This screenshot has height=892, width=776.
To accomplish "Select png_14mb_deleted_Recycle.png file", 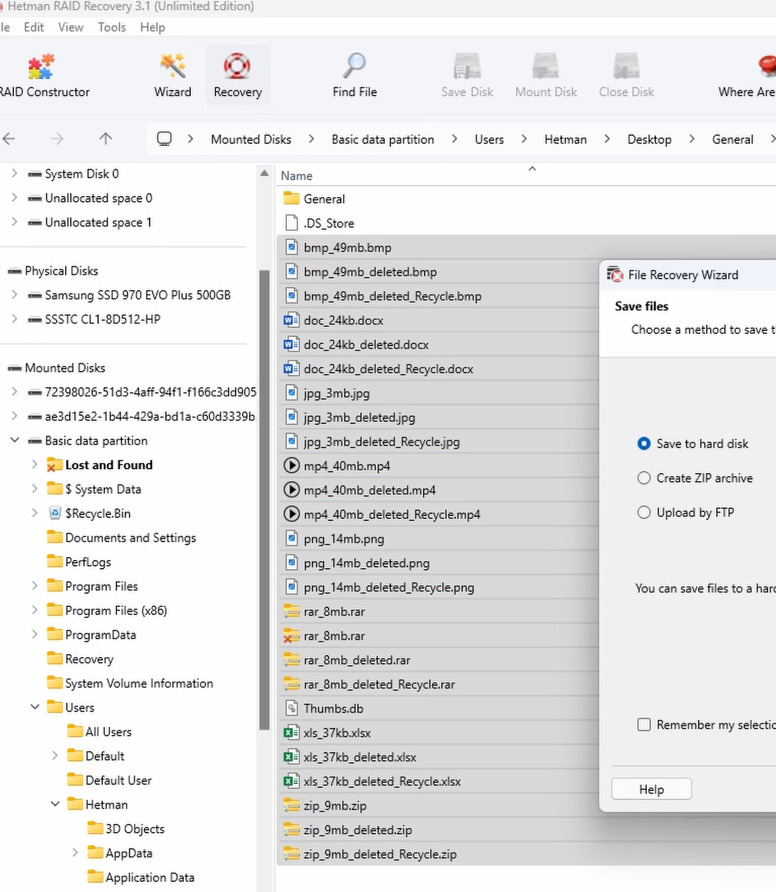I will click(379, 587).
